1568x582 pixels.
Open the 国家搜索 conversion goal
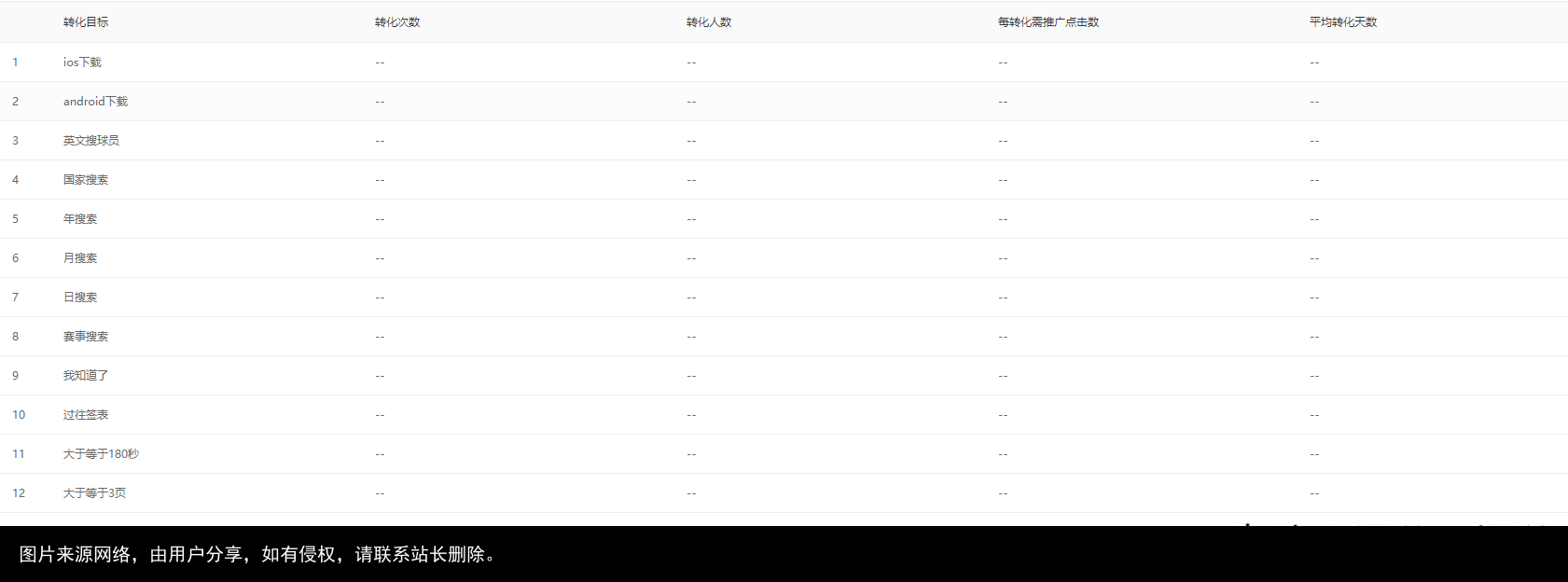(x=86, y=180)
